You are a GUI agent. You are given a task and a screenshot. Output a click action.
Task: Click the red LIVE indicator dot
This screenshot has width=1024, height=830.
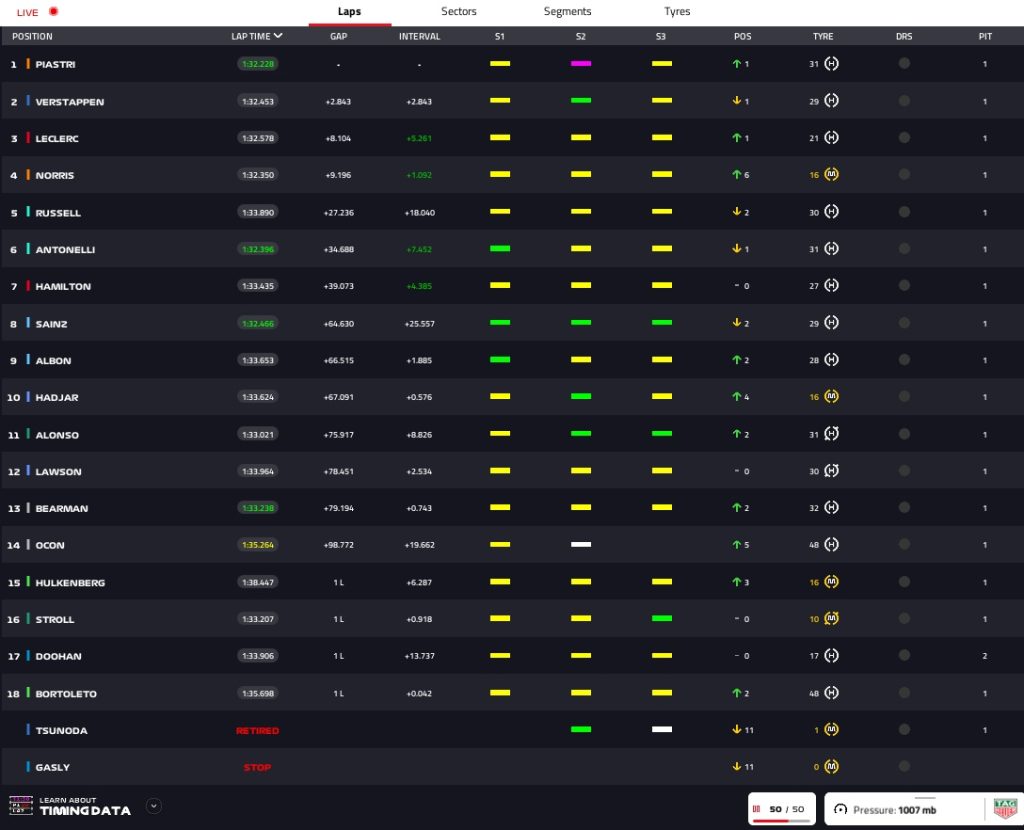pyautogui.click(x=54, y=12)
